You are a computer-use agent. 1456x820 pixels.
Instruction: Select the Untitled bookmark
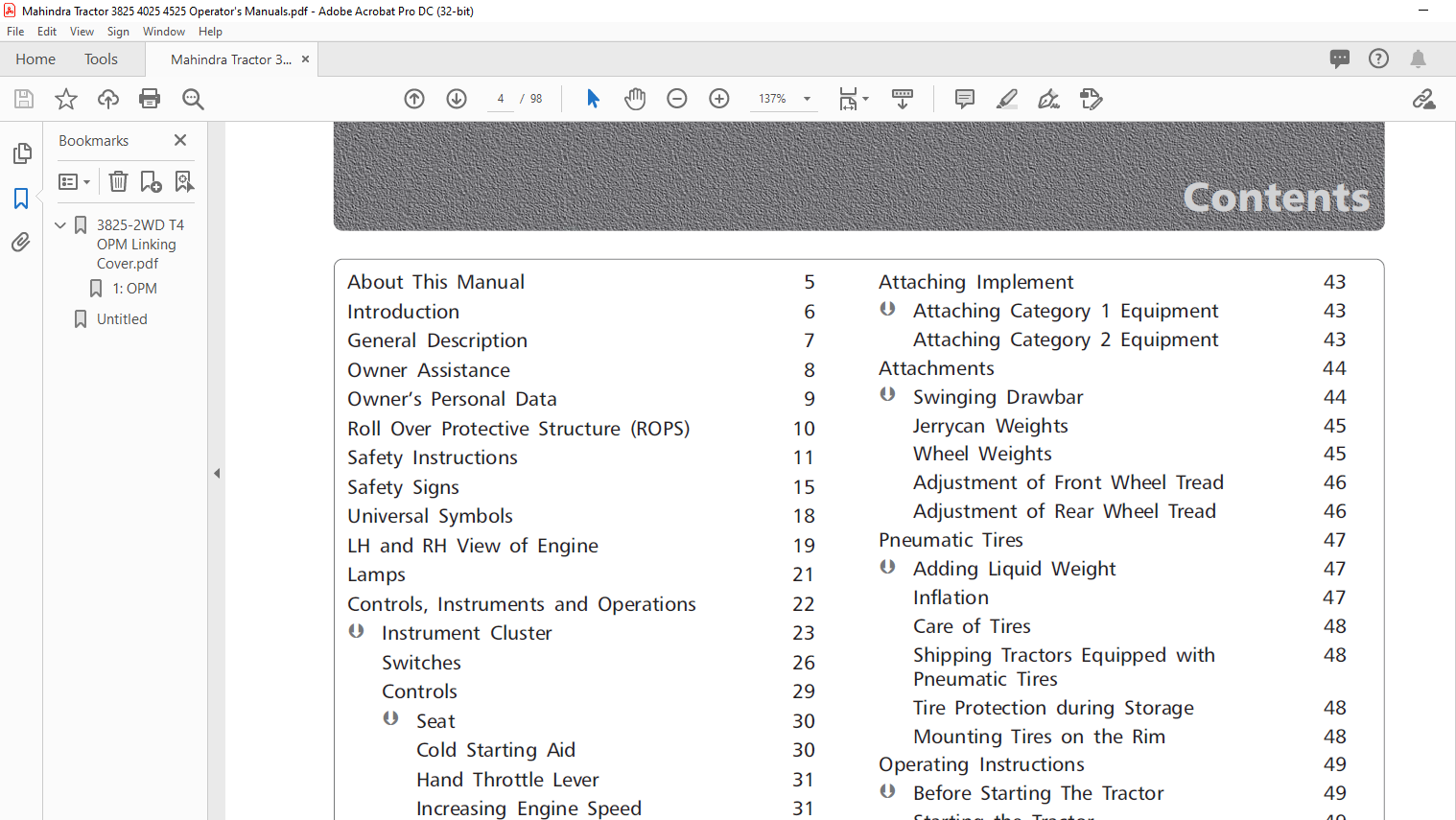coord(122,319)
